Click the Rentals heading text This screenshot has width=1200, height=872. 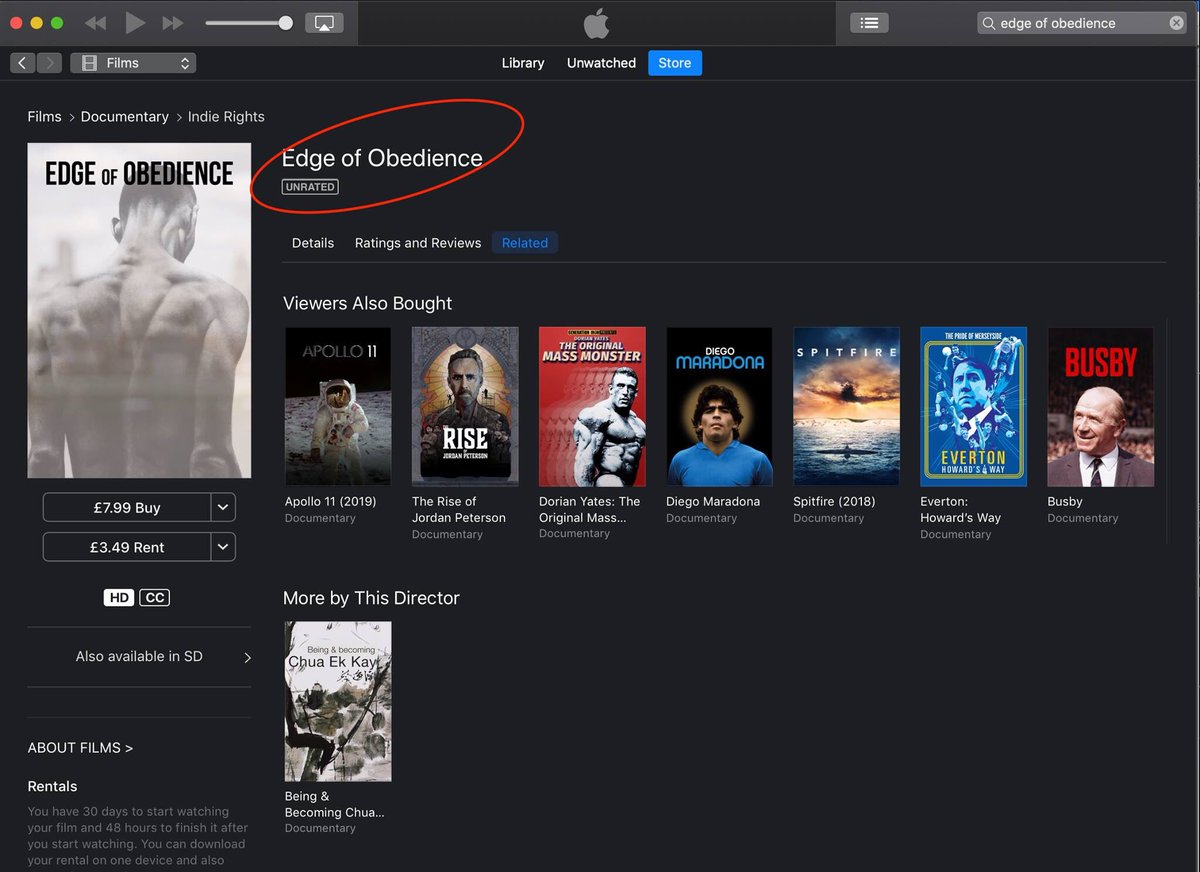(x=52, y=787)
